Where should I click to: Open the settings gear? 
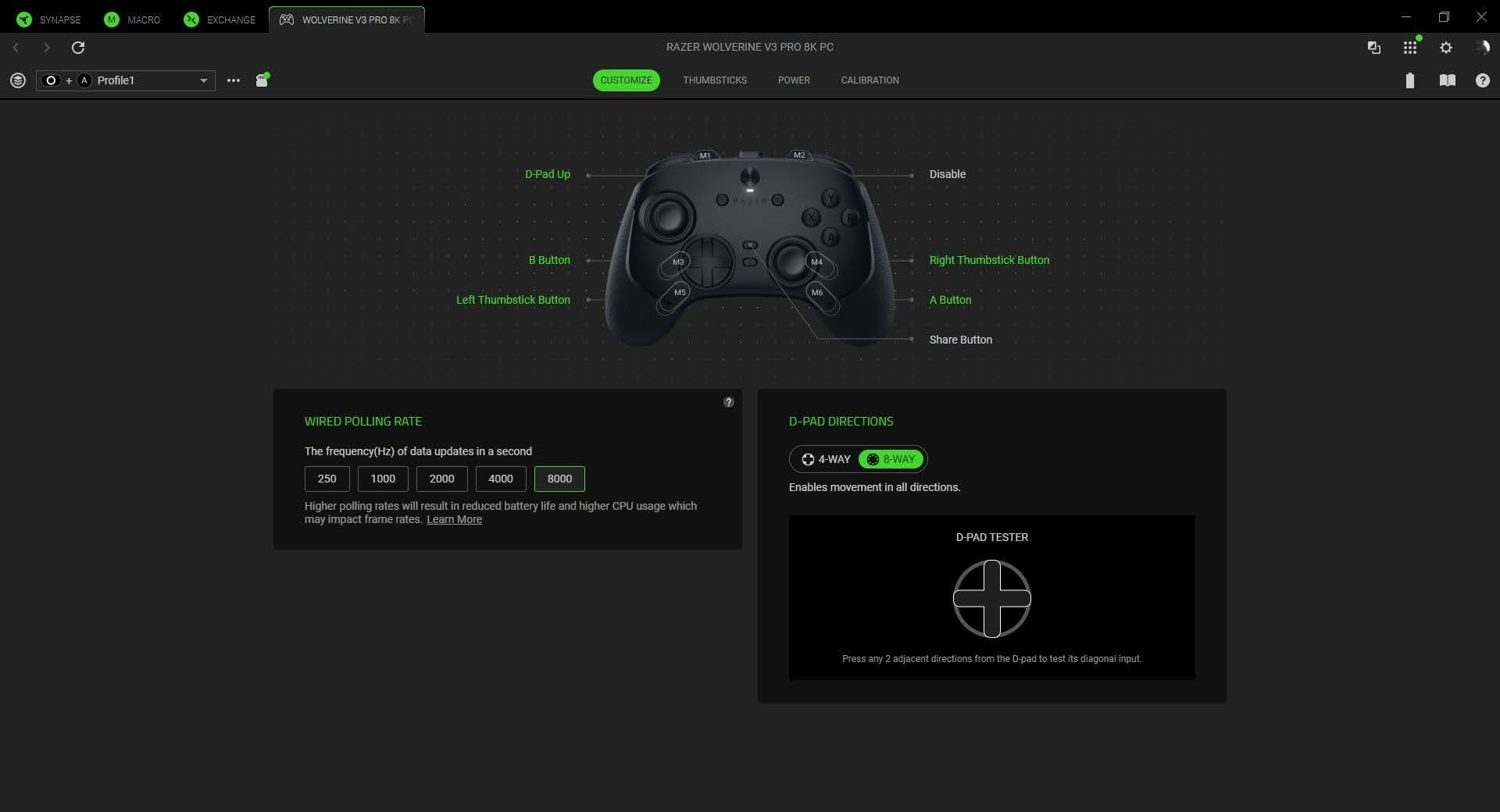pos(1446,48)
